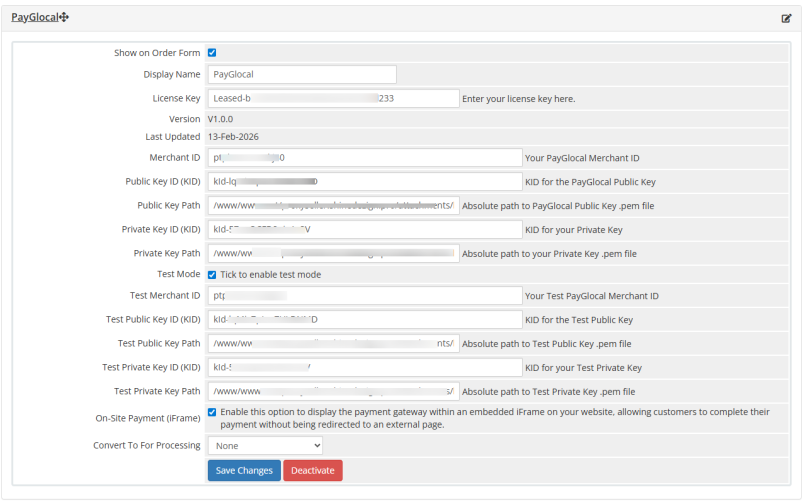Click 'Your Test PayGlocal Merchant ID' hint
Image resolution: width=803 pixels, height=502 pixels.
point(592,296)
